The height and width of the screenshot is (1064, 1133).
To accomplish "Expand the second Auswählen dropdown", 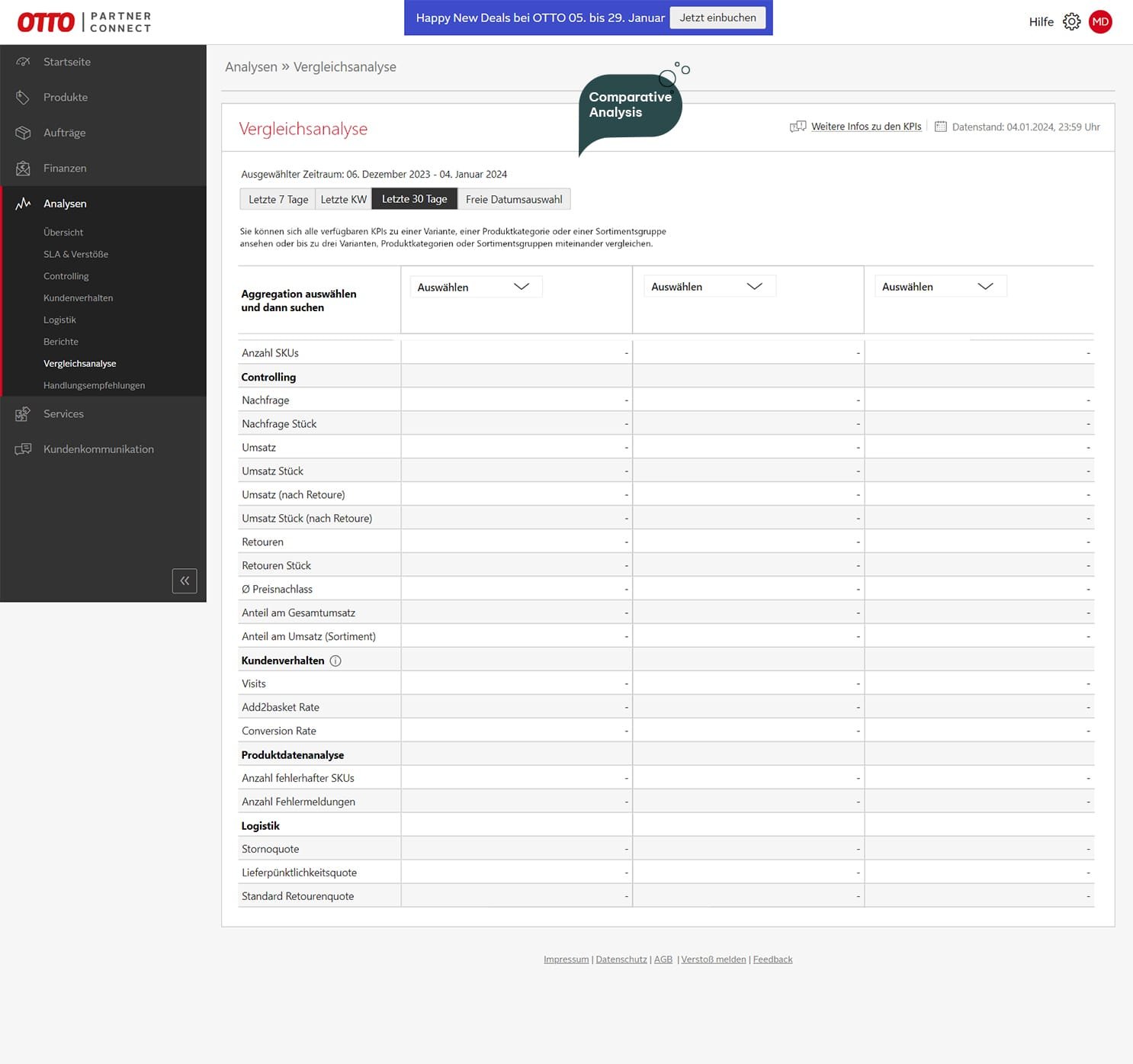I will click(x=707, y=287).
